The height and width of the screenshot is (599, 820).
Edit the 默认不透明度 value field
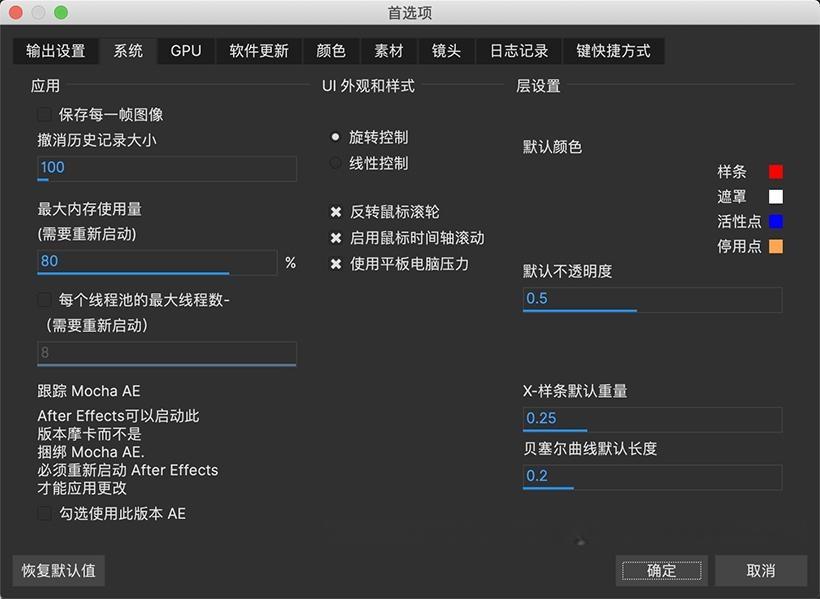651,298
